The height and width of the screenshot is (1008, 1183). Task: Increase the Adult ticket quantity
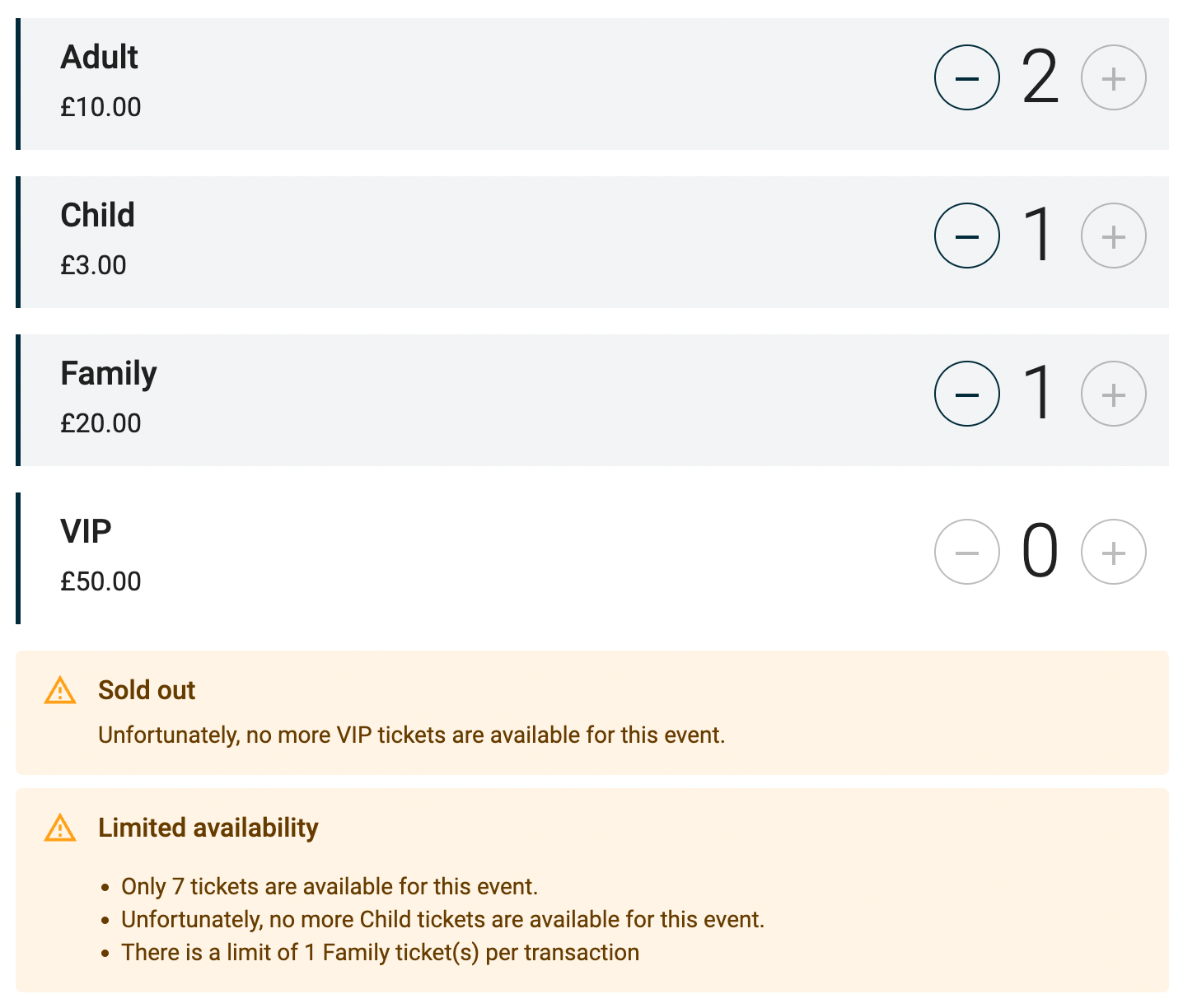pyautogui.click(x=1113, y=78)
